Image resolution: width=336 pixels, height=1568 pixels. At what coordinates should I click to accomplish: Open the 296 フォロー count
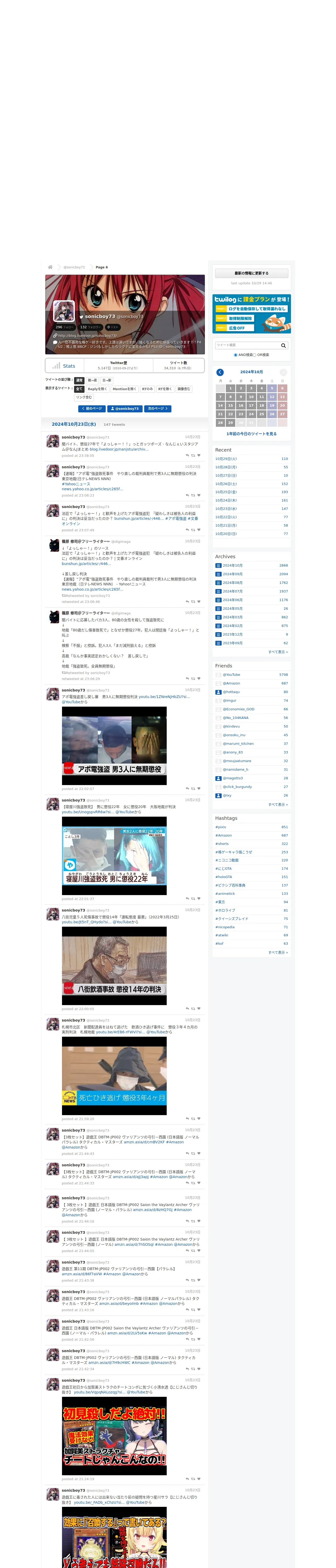(x=65, y=327)
